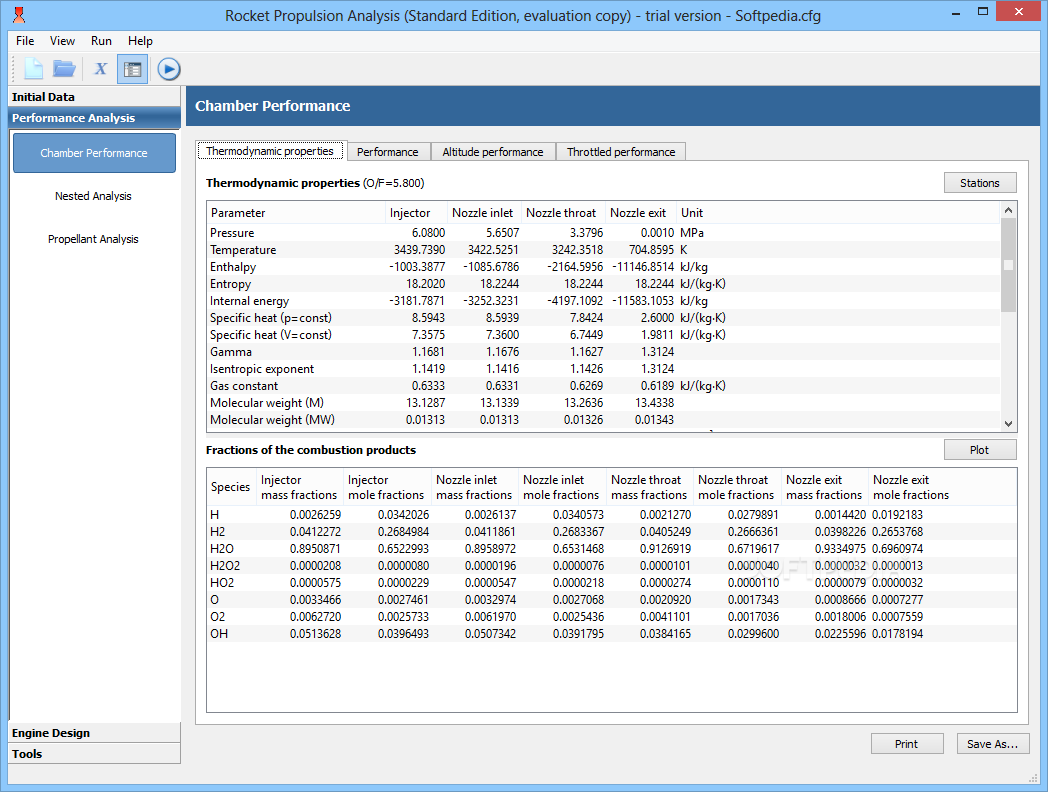The width and height of the screenshot is (1048, 792).
Task: Open the View menu
Action: tap(62, 41)
